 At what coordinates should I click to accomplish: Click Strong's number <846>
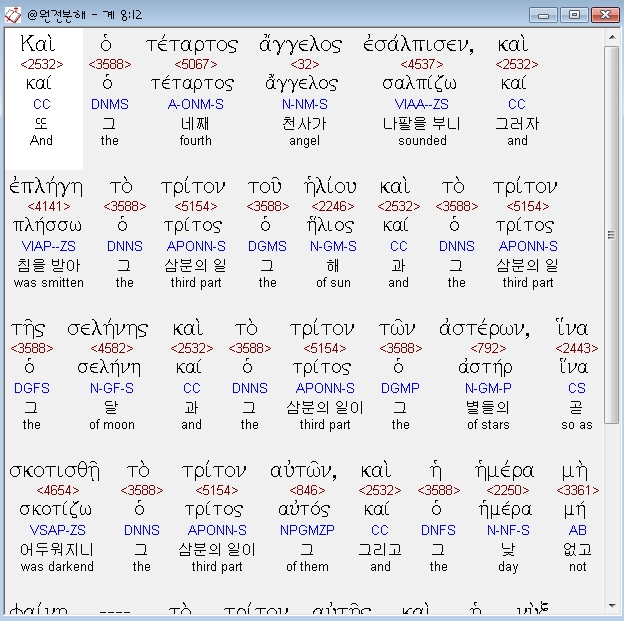tap(307, 490)
